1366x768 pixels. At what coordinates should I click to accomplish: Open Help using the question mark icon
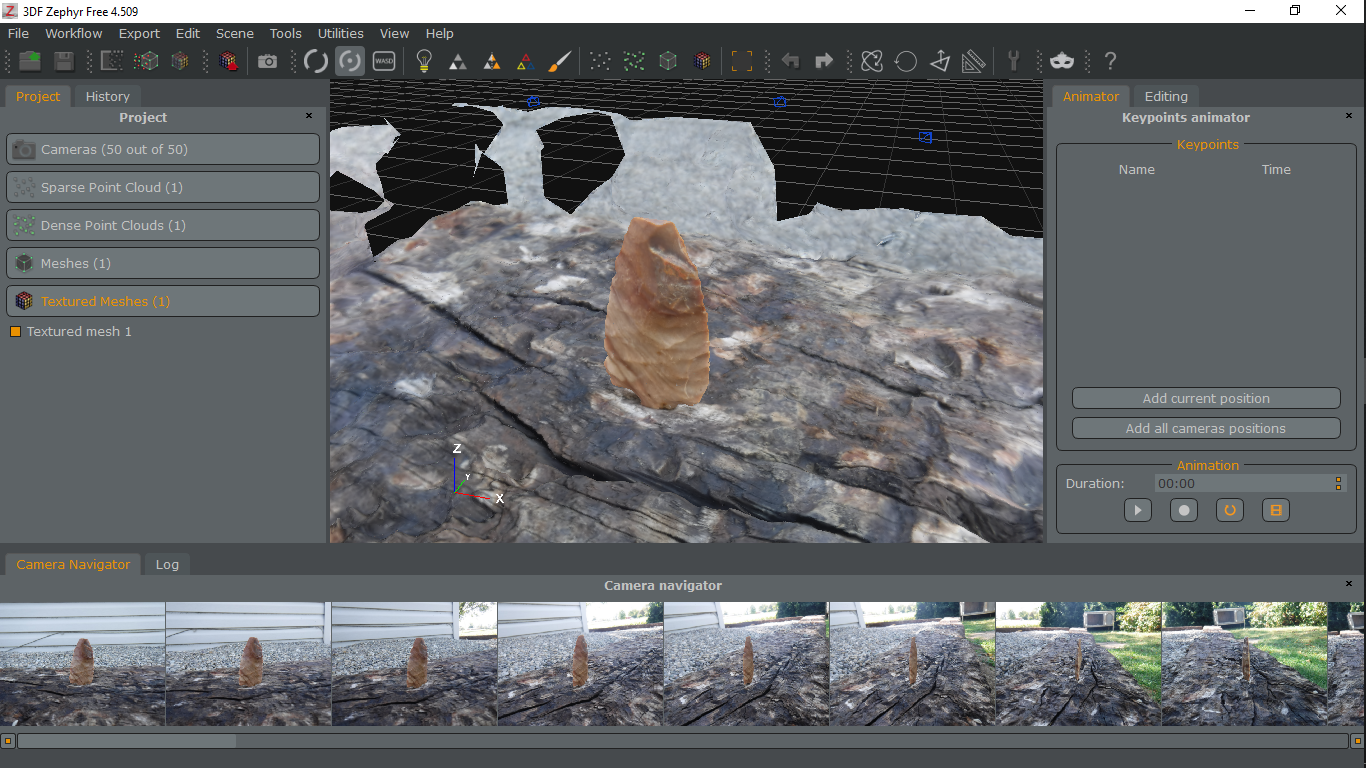[x=1110, y=61]
